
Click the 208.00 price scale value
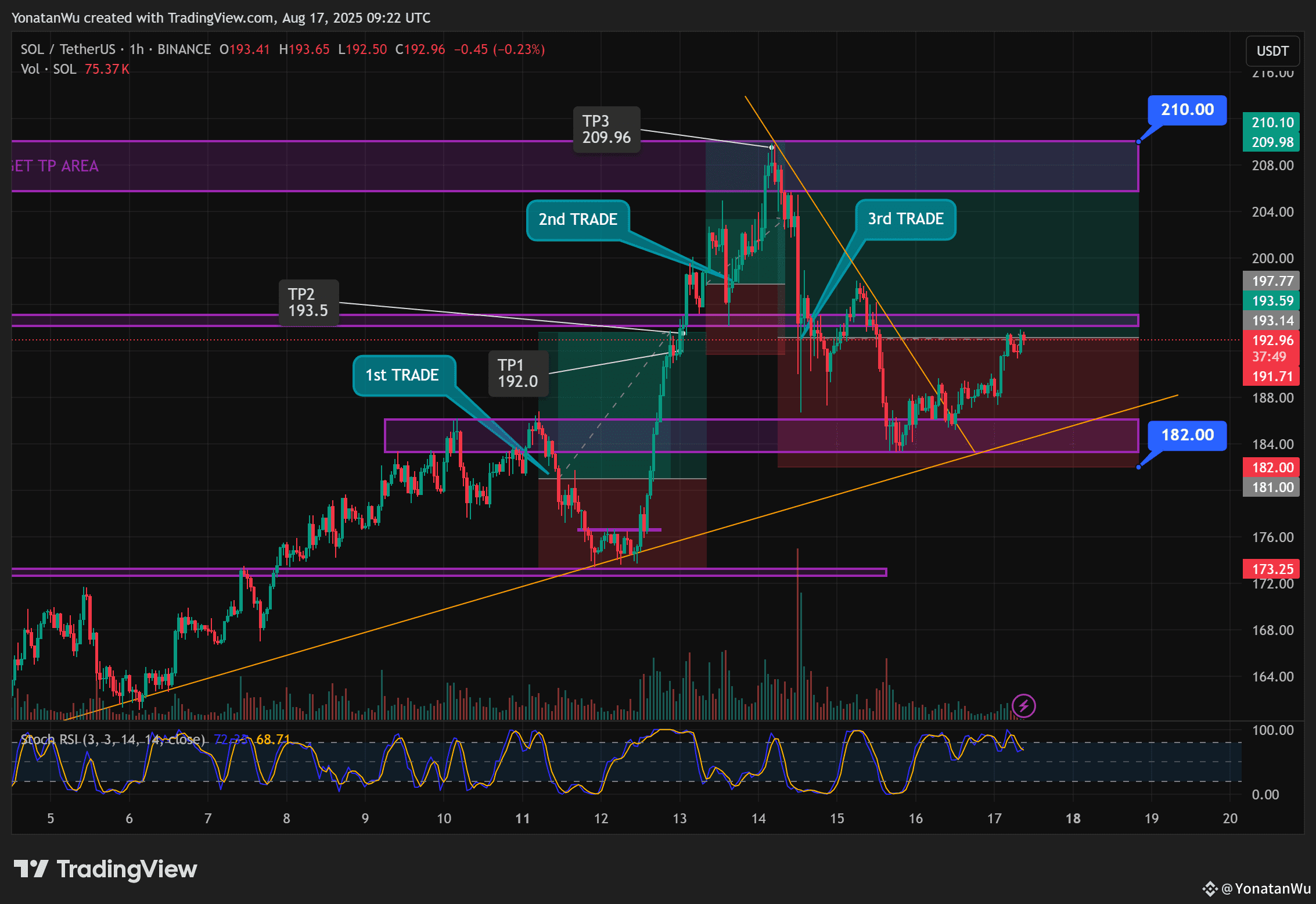(1272, 166)
